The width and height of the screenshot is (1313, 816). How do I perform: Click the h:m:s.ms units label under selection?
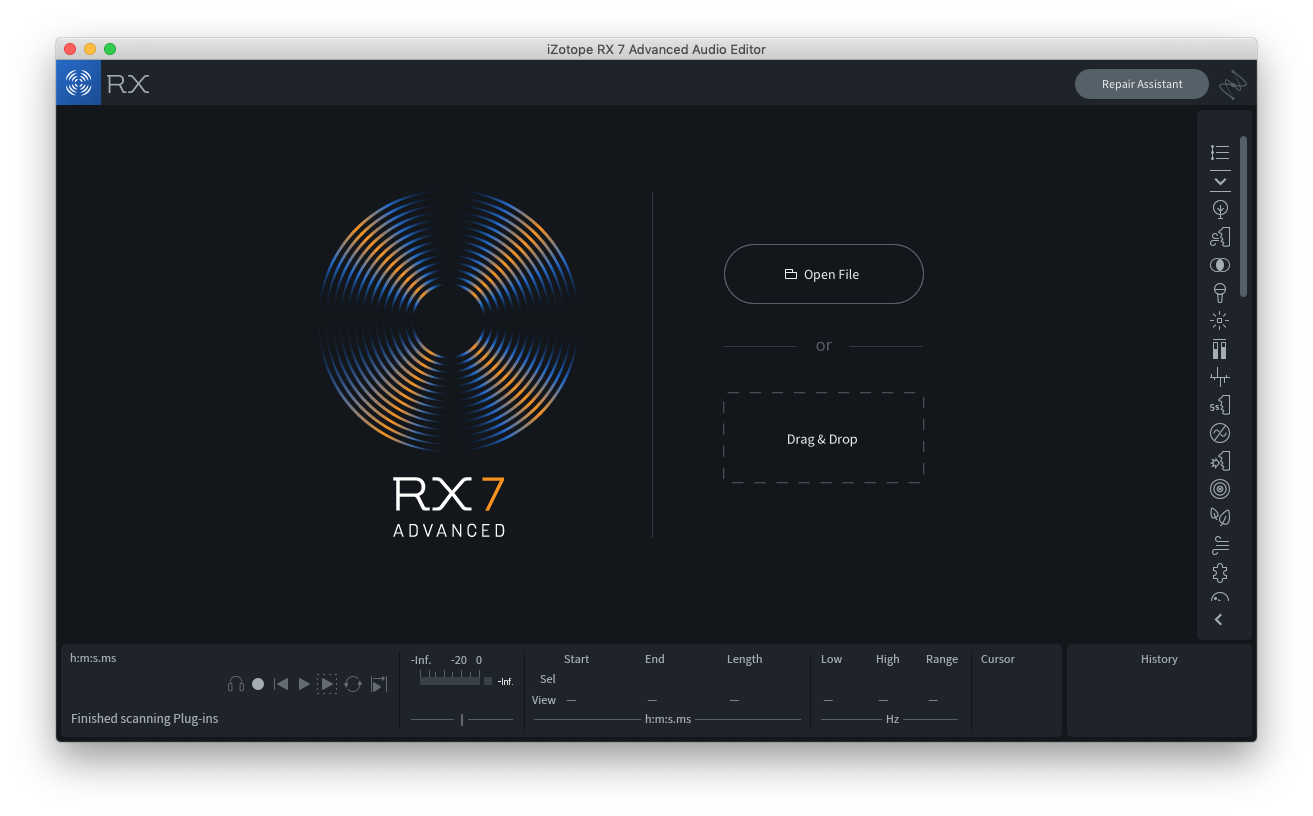pyautogui.click(x=668, y=719)
